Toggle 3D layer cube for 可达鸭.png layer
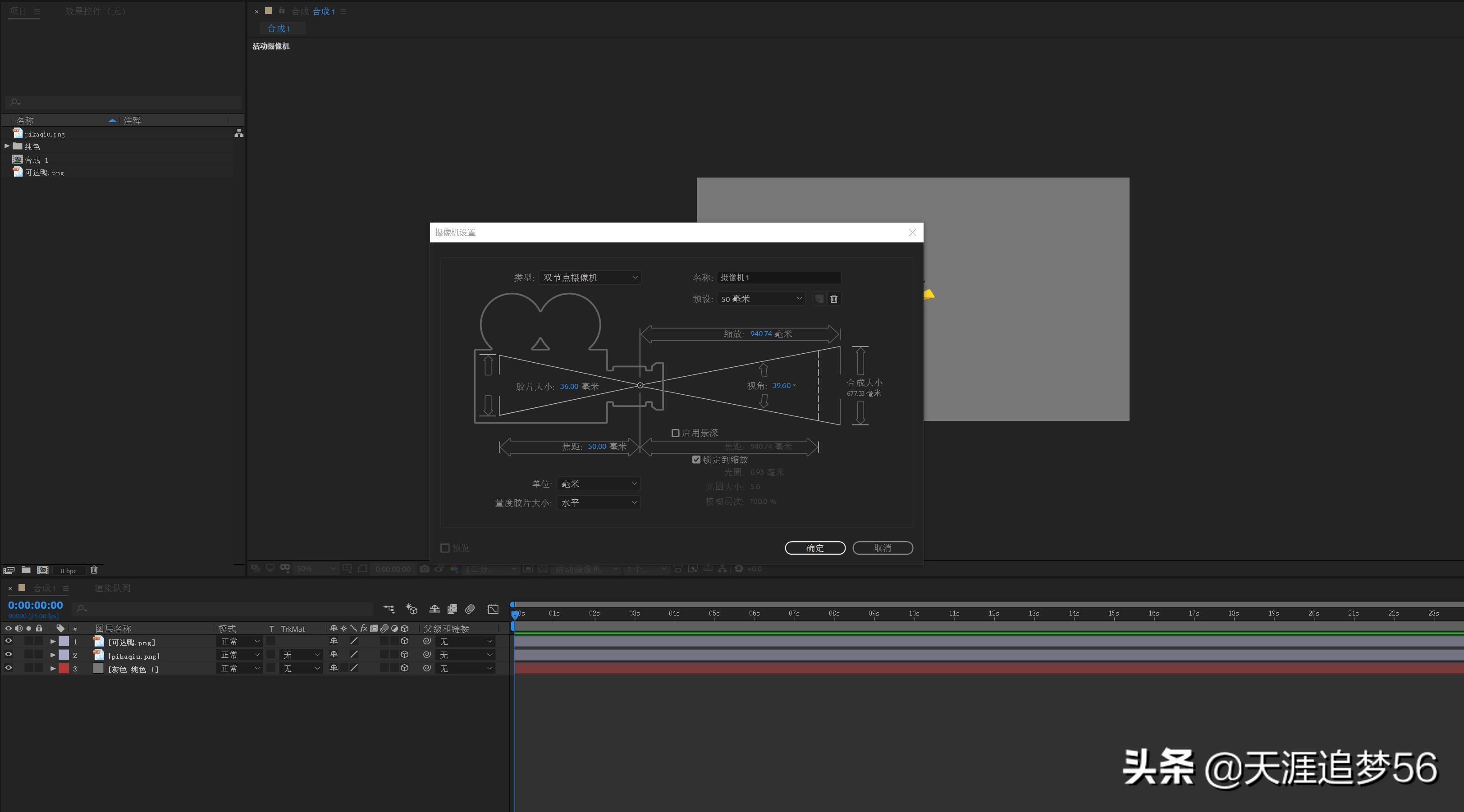This screenshot has height=812, width=1464. pyautogui.click(x=405, y=642)
